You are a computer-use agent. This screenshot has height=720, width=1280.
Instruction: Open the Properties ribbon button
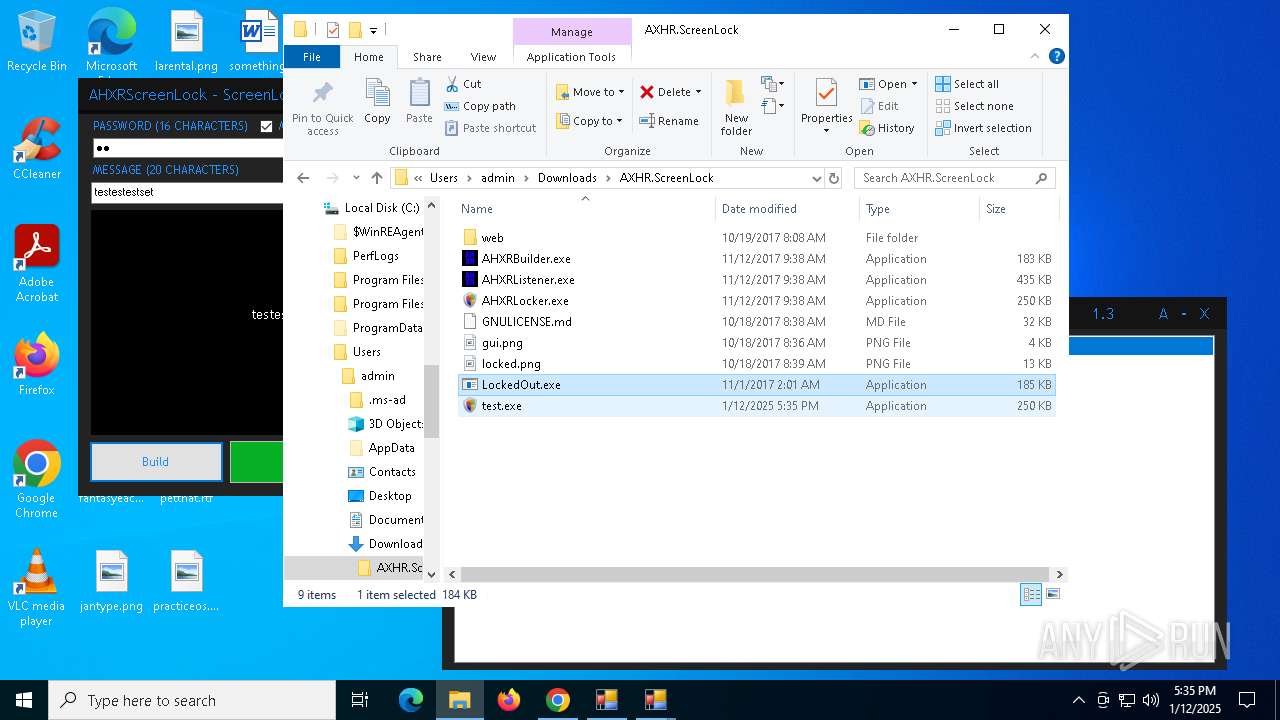click(826, 108)
